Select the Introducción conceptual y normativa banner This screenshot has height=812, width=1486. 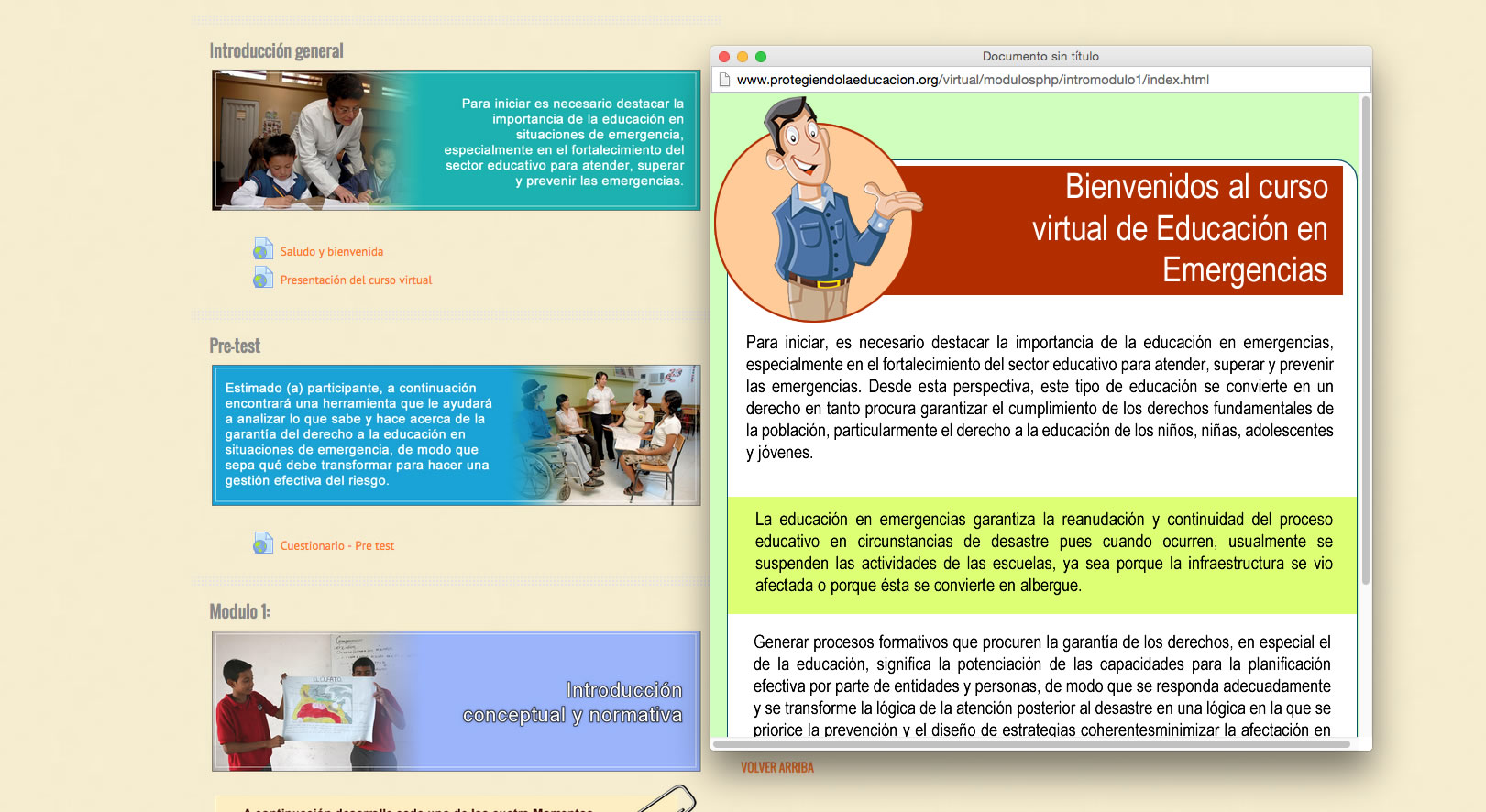(456, 701)
